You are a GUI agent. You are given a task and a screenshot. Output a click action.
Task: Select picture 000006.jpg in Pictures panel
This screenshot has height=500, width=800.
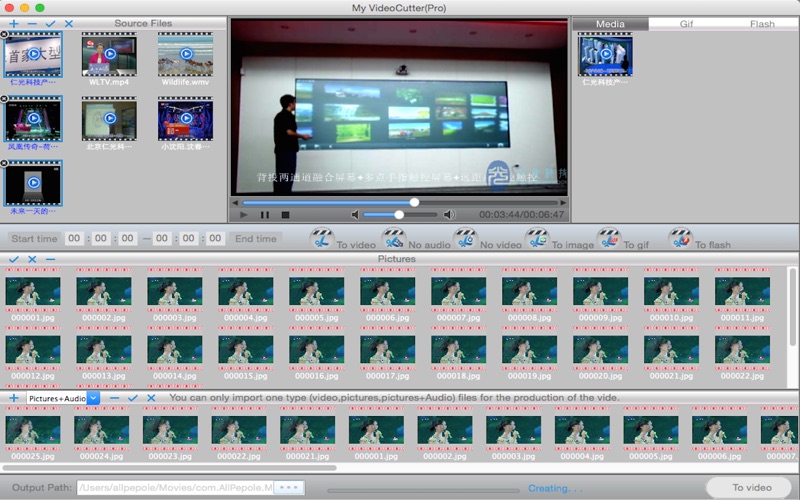(x=387, y=292)
